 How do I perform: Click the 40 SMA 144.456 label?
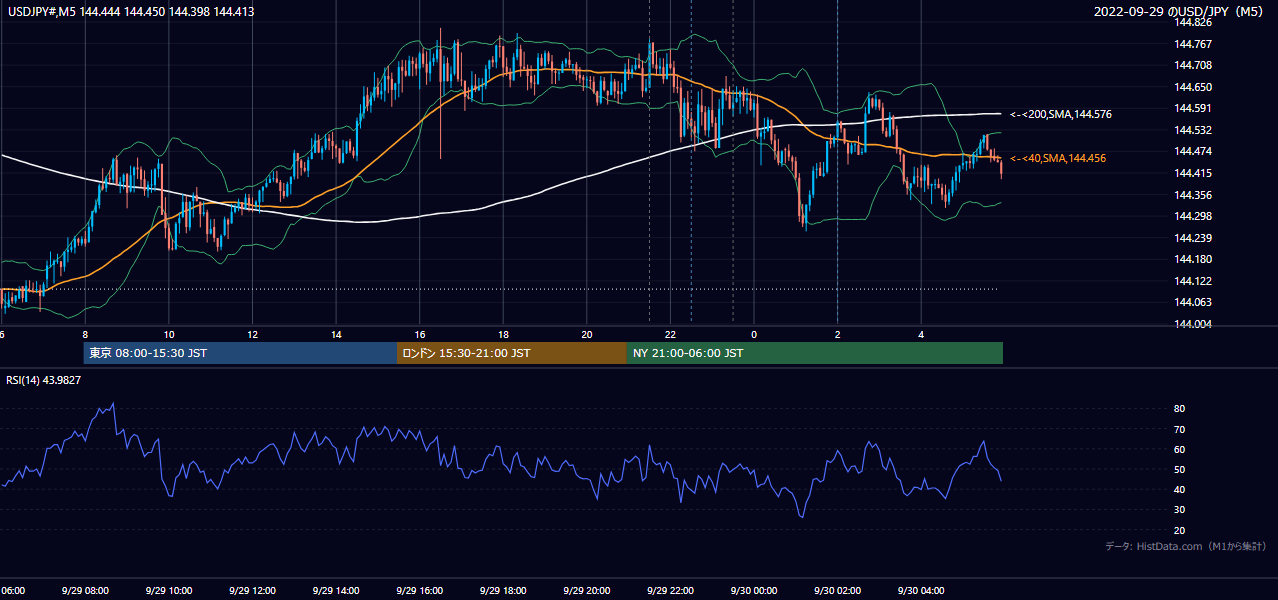[x=1057, y=158]
